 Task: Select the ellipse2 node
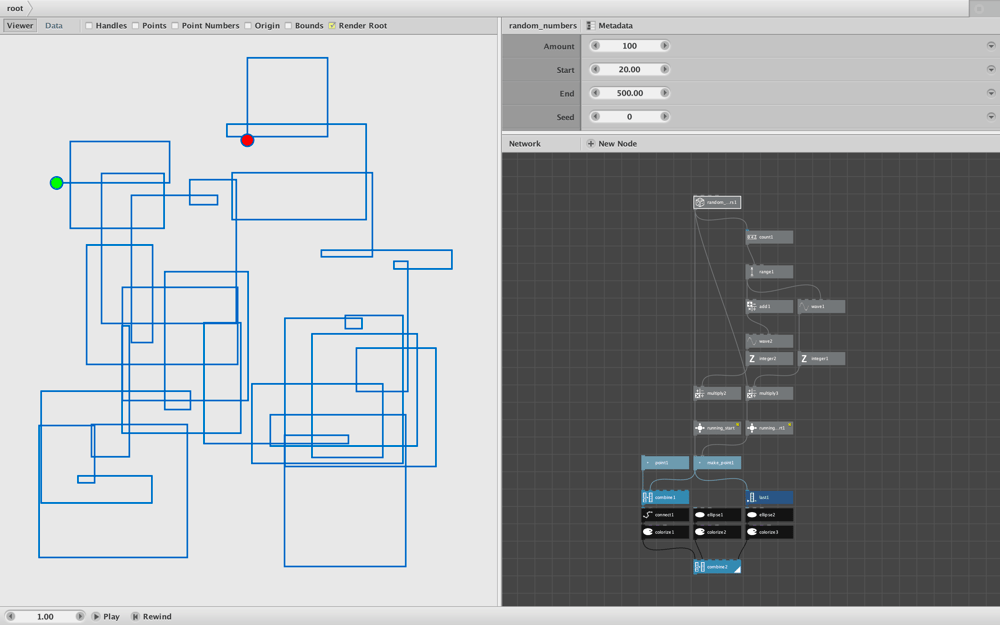[769, 515]
